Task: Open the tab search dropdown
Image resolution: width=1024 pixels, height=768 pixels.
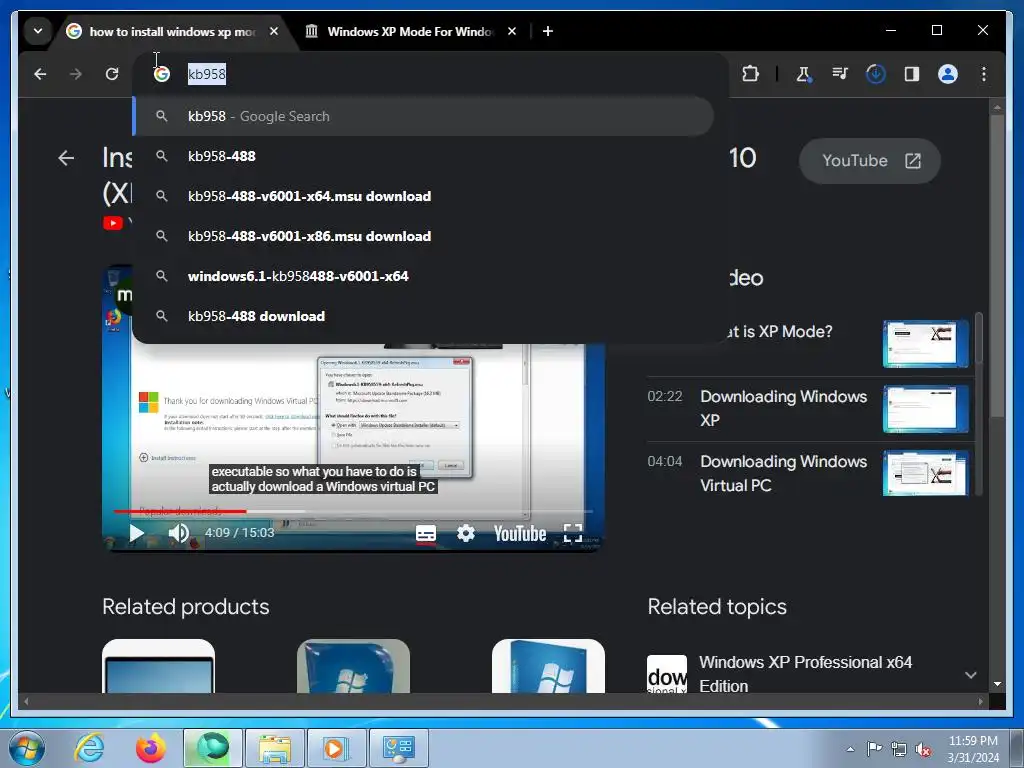Action: pyautogui.click(x=38, y=31)
